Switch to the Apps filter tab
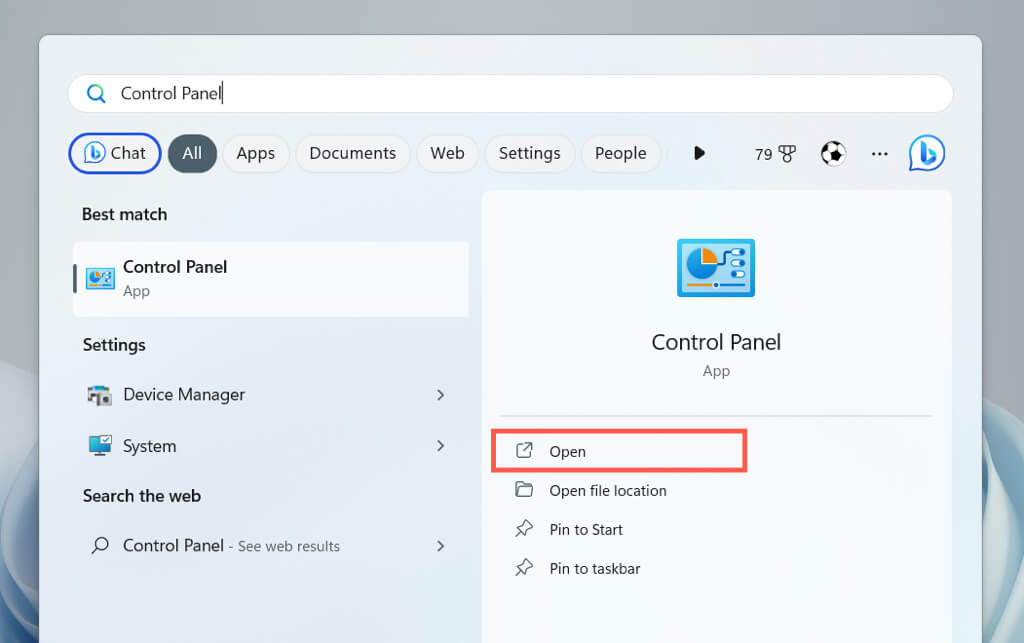 pyautogui.click(x=255, y=153)
